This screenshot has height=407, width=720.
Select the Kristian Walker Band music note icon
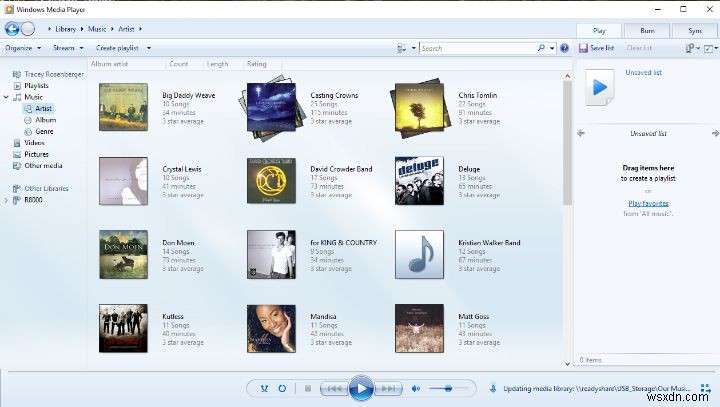[419, 254]
